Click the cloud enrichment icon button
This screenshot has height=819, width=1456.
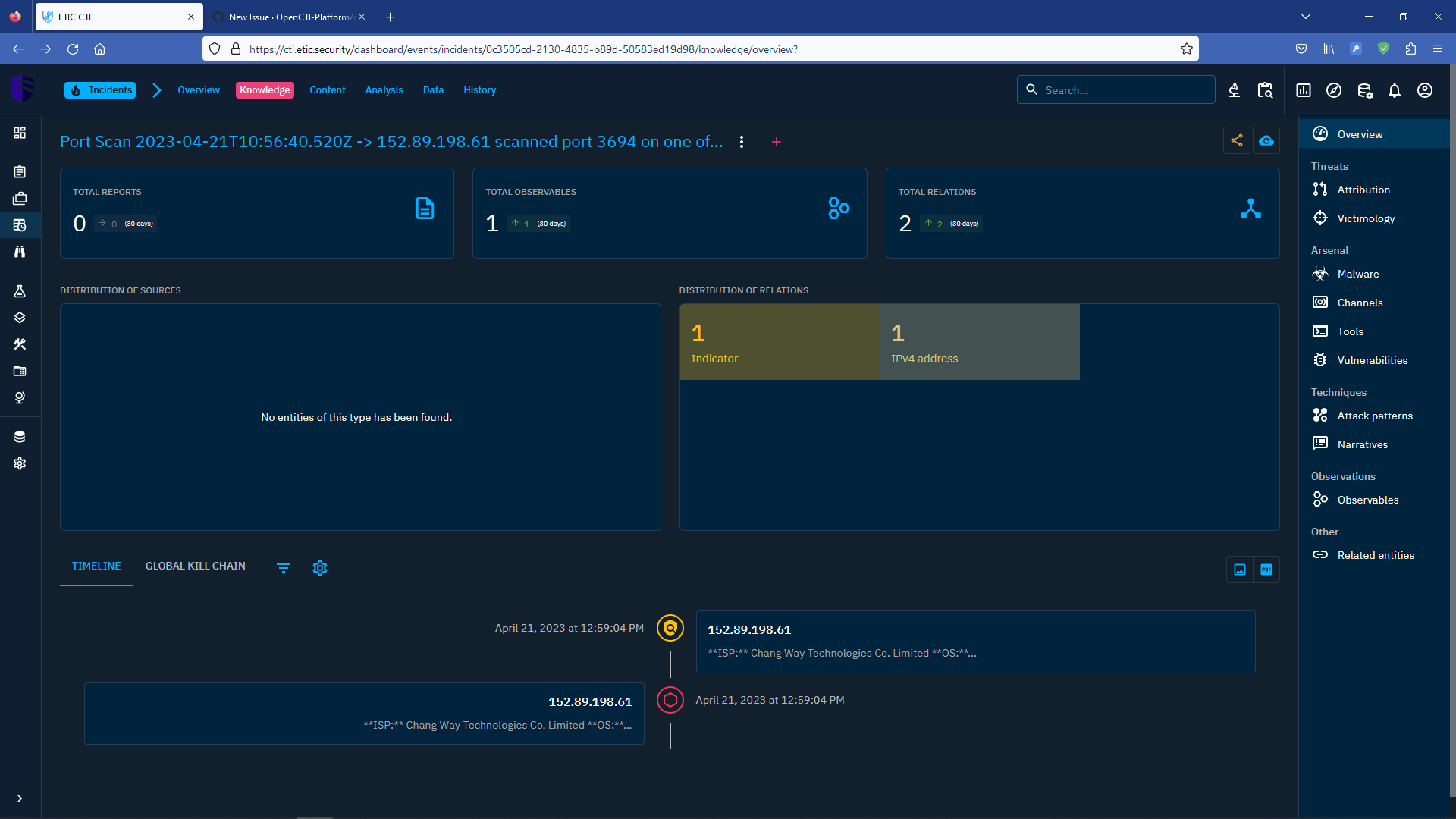click(x=1266, y=140)
